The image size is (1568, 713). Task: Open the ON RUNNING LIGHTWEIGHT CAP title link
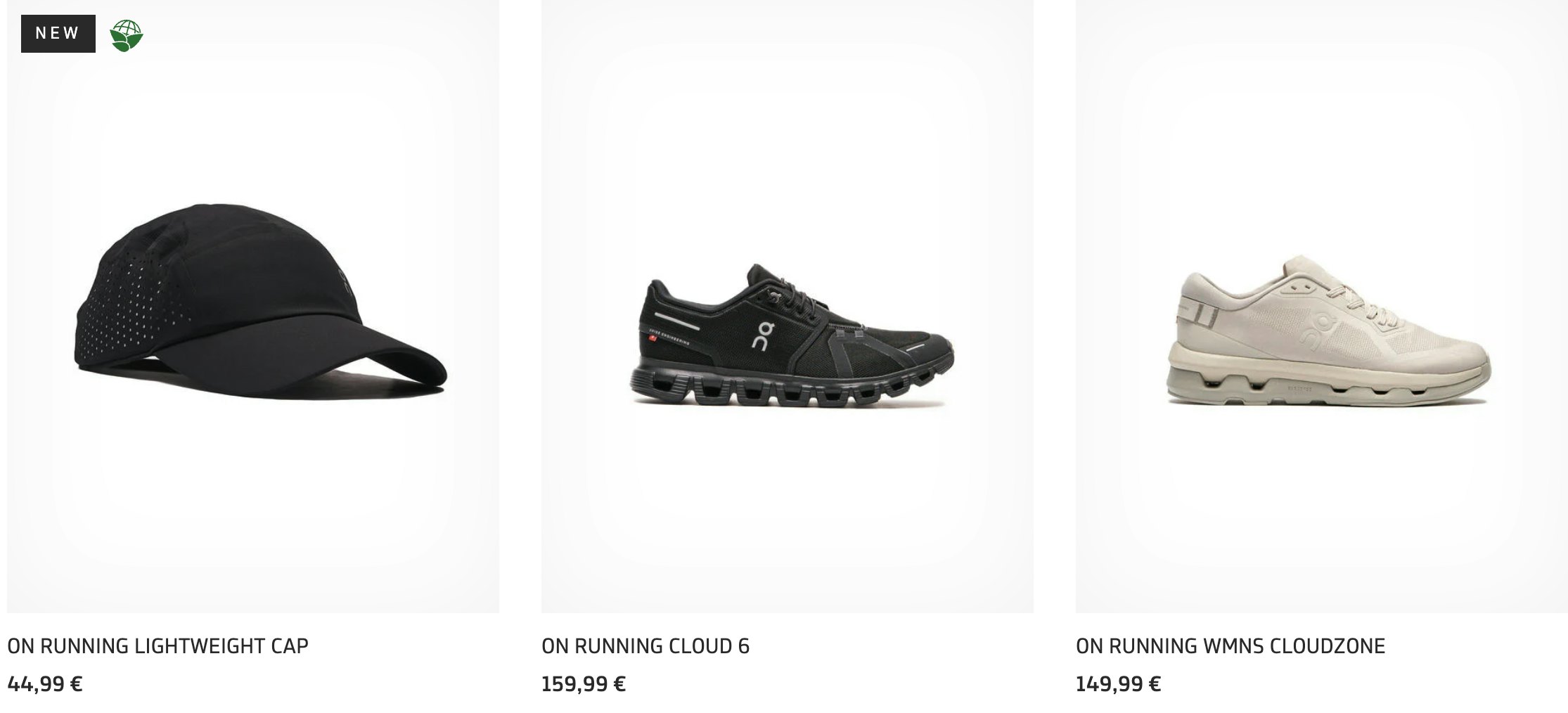(158, 646)
